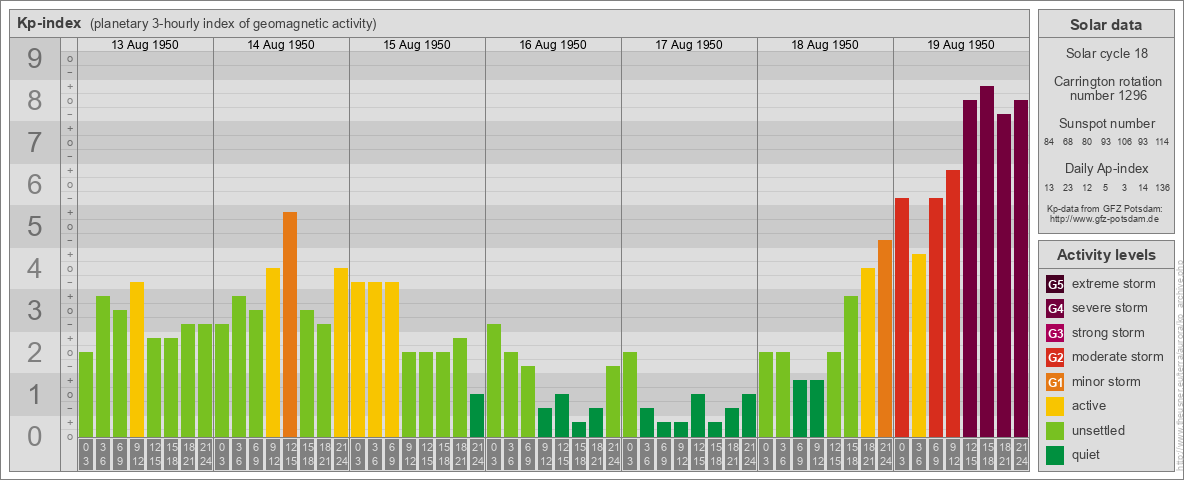Click the tallest dark bar on 19 Aug 15–18
This screenshot has height=480, width=1184.
pyautogui.click(x=987, y=262)
